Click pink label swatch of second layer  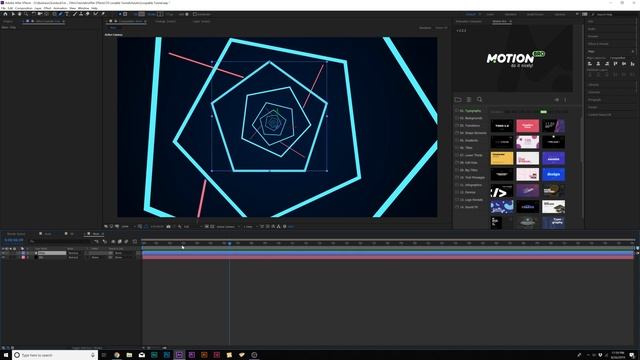pyautogui.click(x=23, y=258)
